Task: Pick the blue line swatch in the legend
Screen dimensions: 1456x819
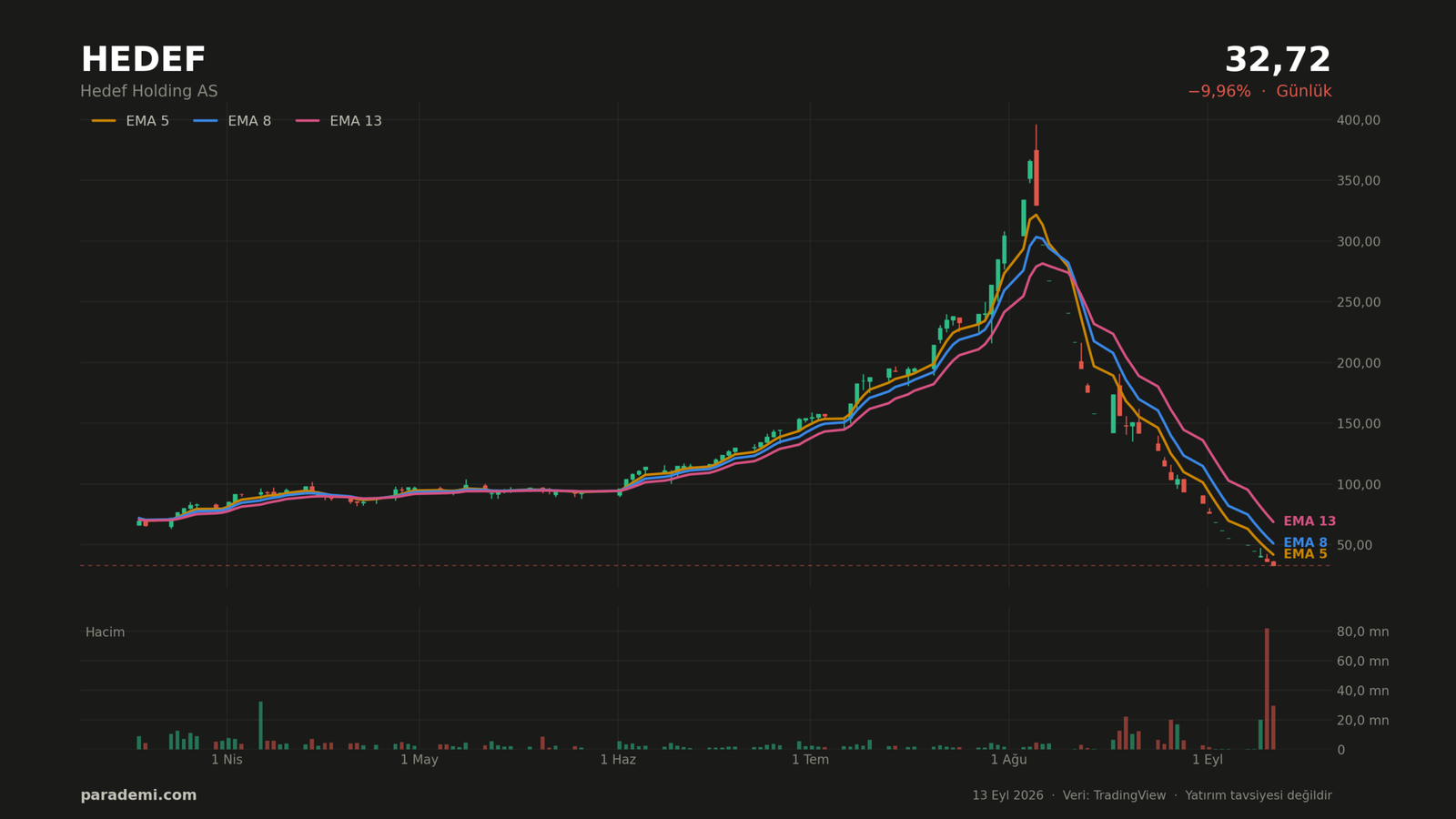Action: click(x=206, y=121)
